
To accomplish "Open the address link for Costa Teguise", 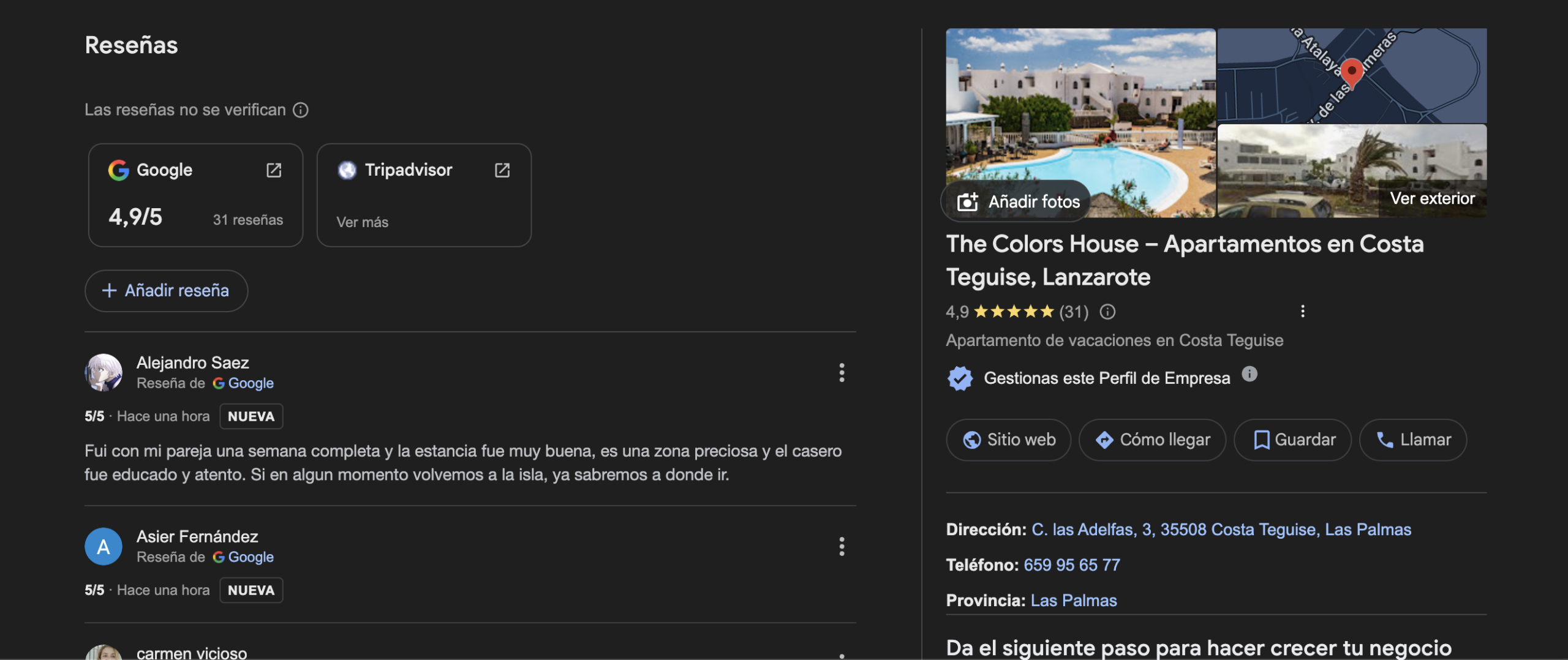I will click(x=1220, y=529).
